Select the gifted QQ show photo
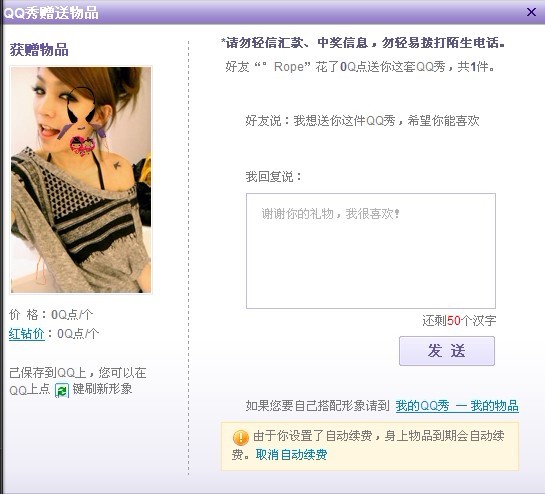The height and width of the screenshot is (494, 545). coord(81,180)
